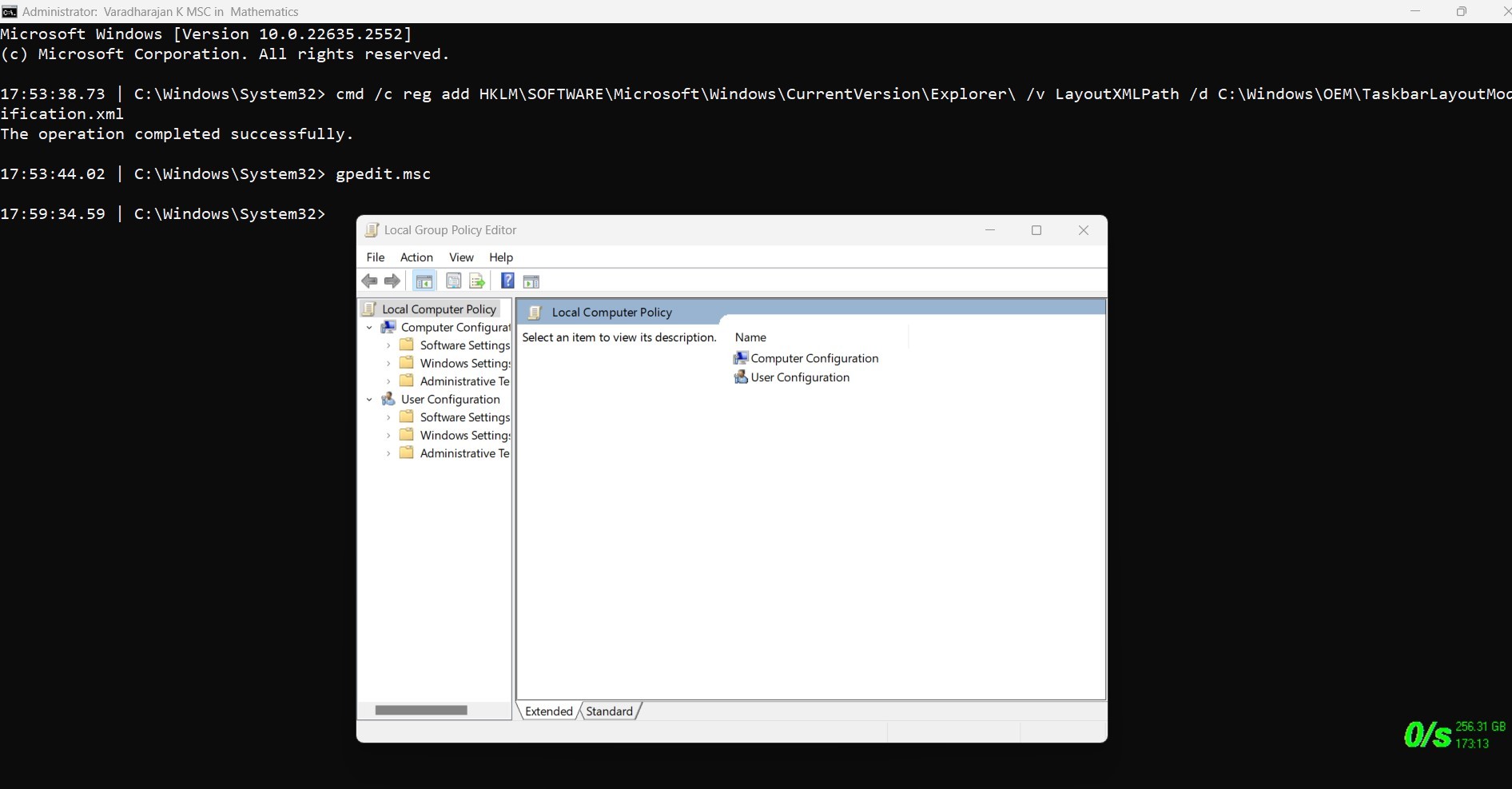This screenshot has height=789, width=1512.
Task: Click the Back arrow in the toolbar
Action: pos(369,281)
